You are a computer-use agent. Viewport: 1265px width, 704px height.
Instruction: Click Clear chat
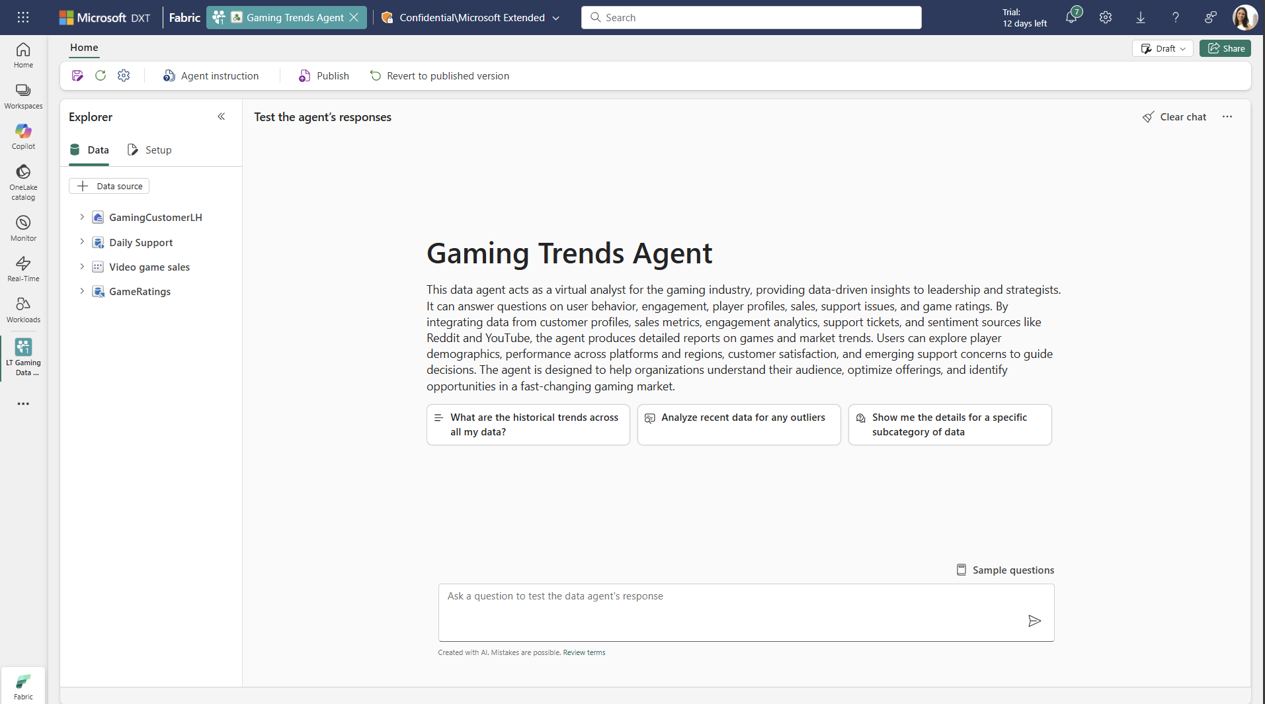(x=1174, y=117)
